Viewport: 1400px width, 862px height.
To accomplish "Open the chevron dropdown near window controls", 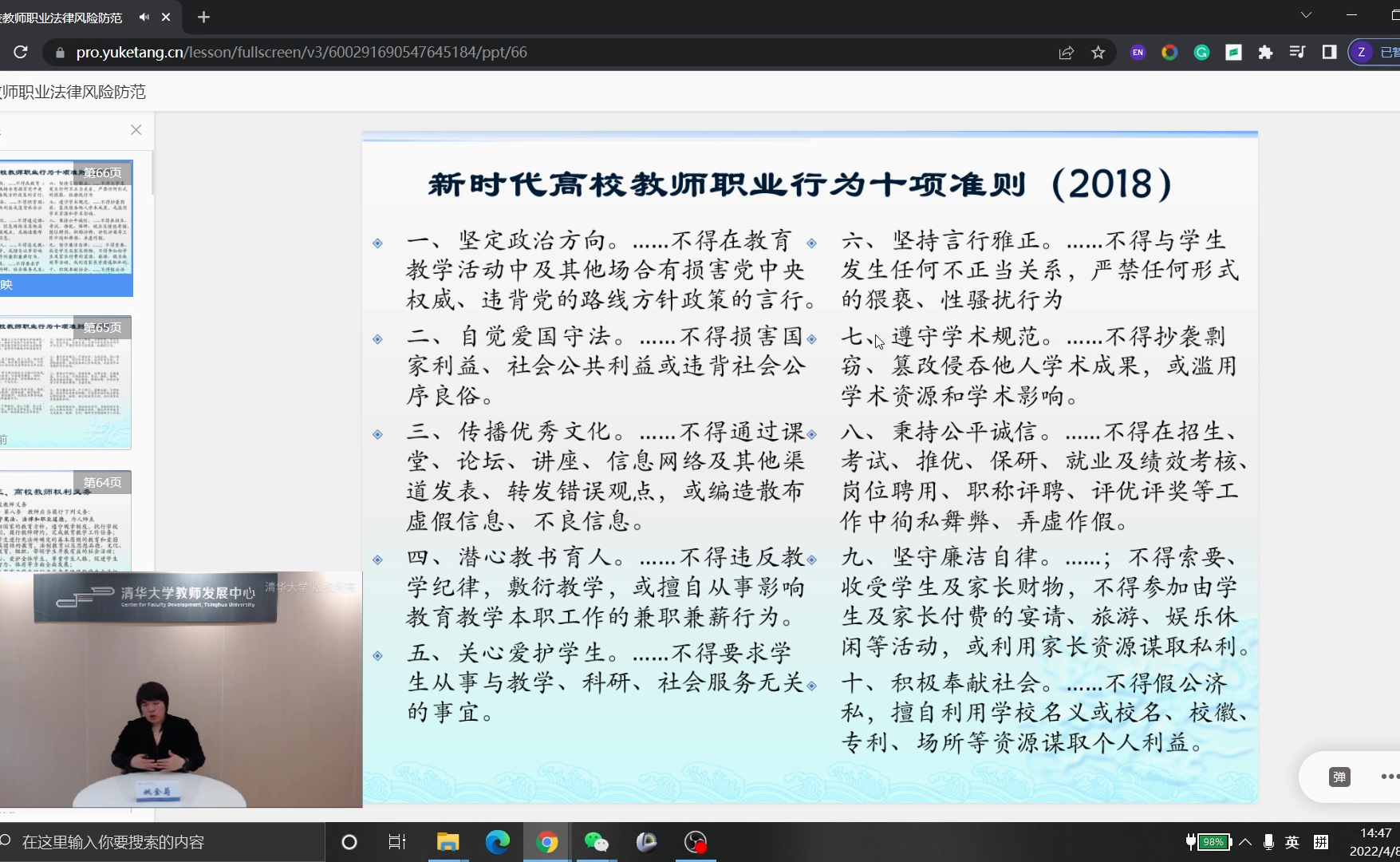I will coord(1306,15).
